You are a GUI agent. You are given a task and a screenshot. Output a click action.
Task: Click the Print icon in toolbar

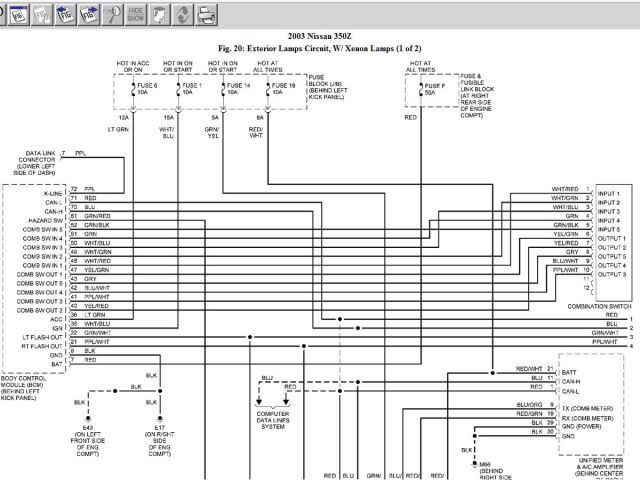tap(207, 14)
